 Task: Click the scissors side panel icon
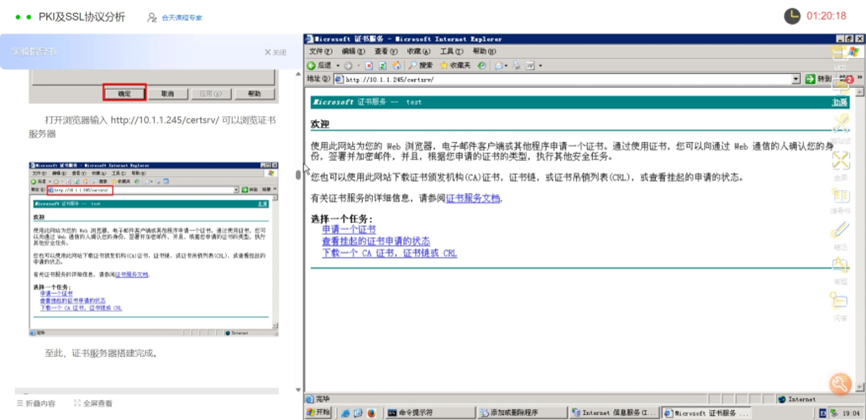(x=840, y=123)
